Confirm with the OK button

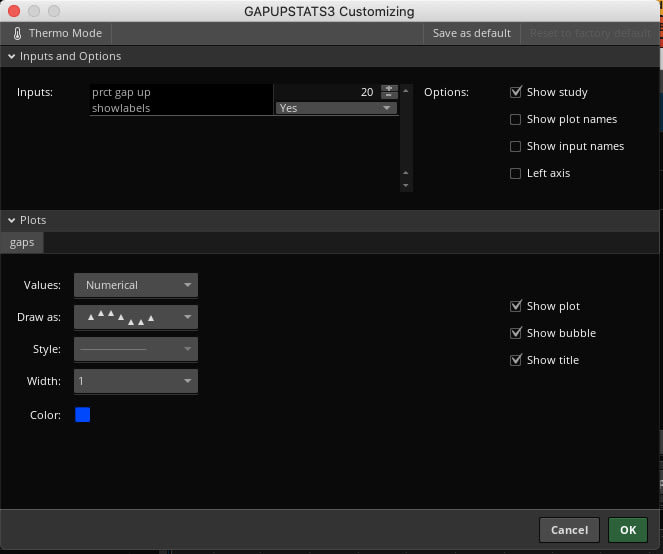pos(628,530)
